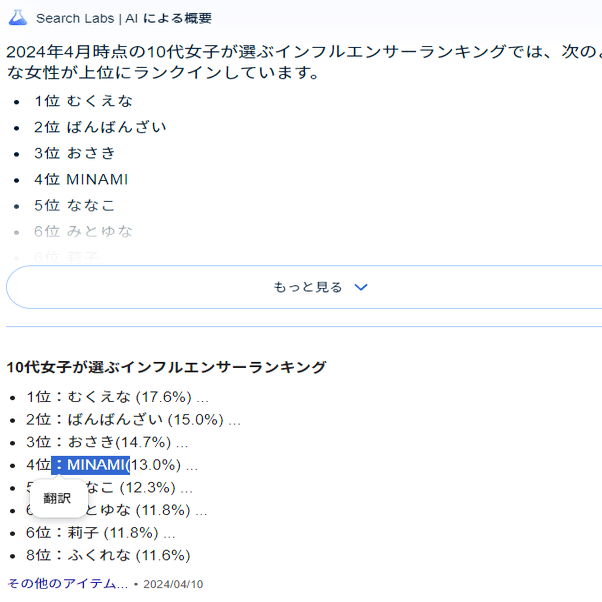This screenshot has width=602, height=602.
Task: Click the chevron next to もっと見る
Action: click(361, 287)
